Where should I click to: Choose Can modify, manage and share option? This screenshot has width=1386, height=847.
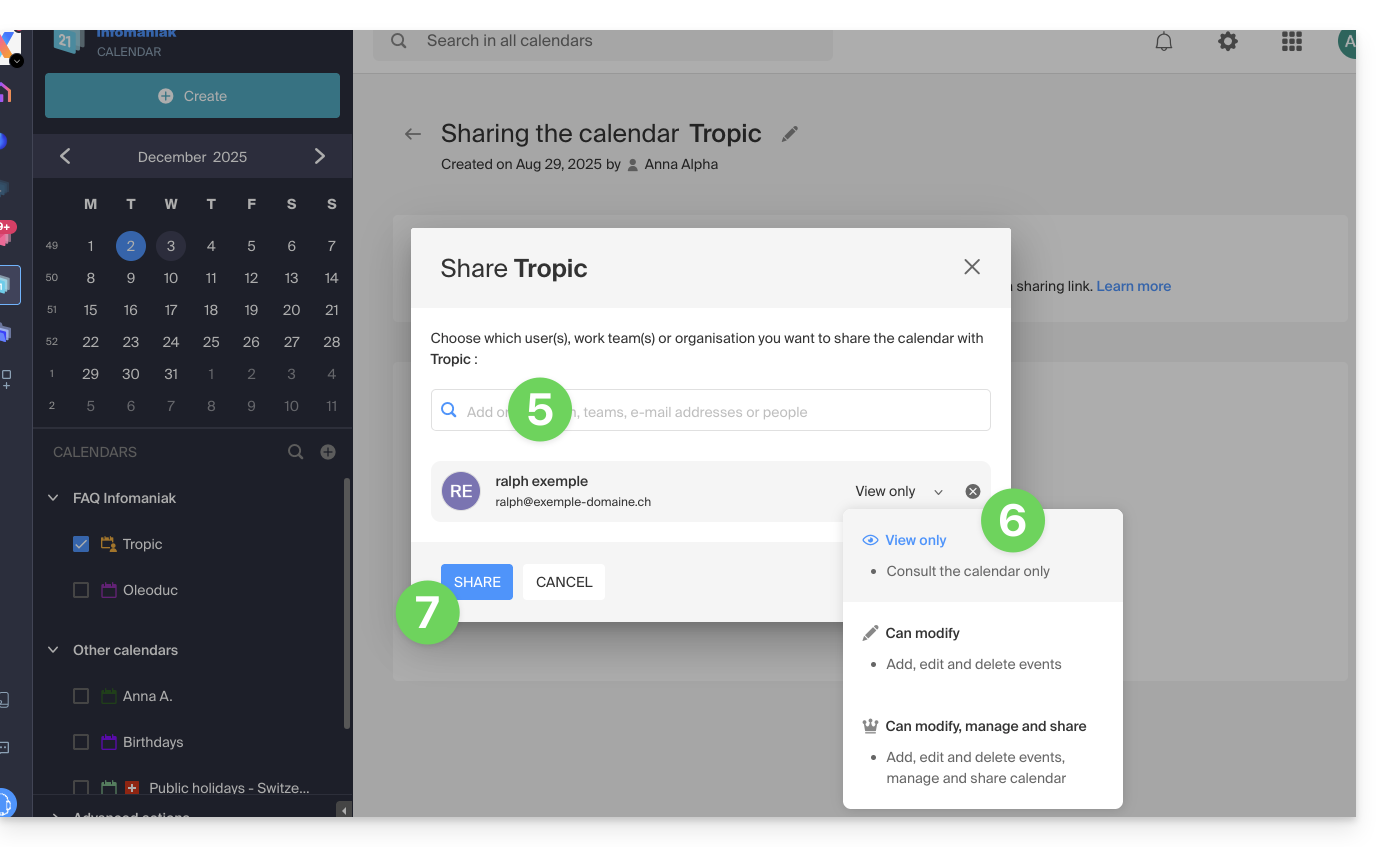(x=985, y=726)
